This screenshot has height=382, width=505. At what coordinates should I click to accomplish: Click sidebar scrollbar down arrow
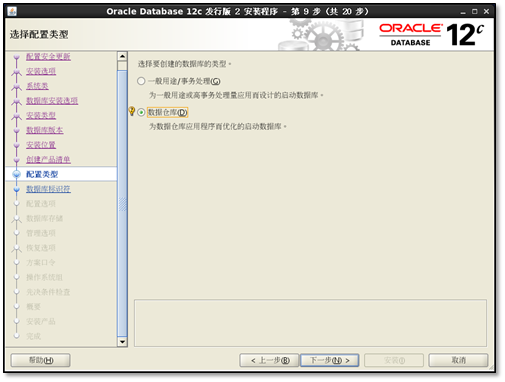click(122, 342)
